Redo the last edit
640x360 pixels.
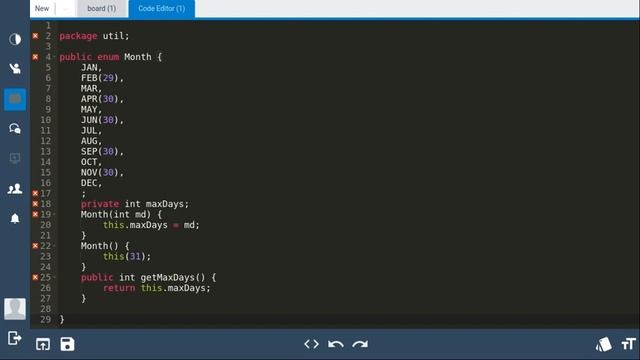(360, 344)
